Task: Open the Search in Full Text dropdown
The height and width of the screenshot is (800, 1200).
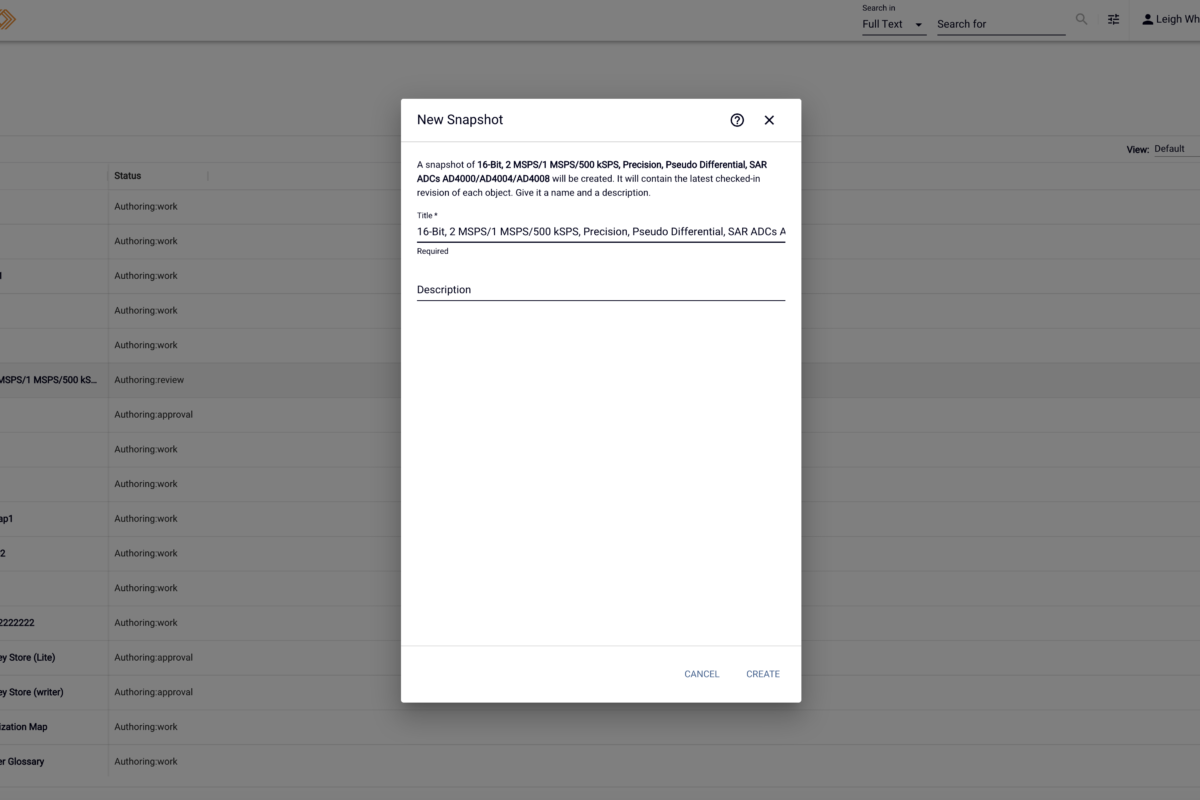Action: click(894, 24)
